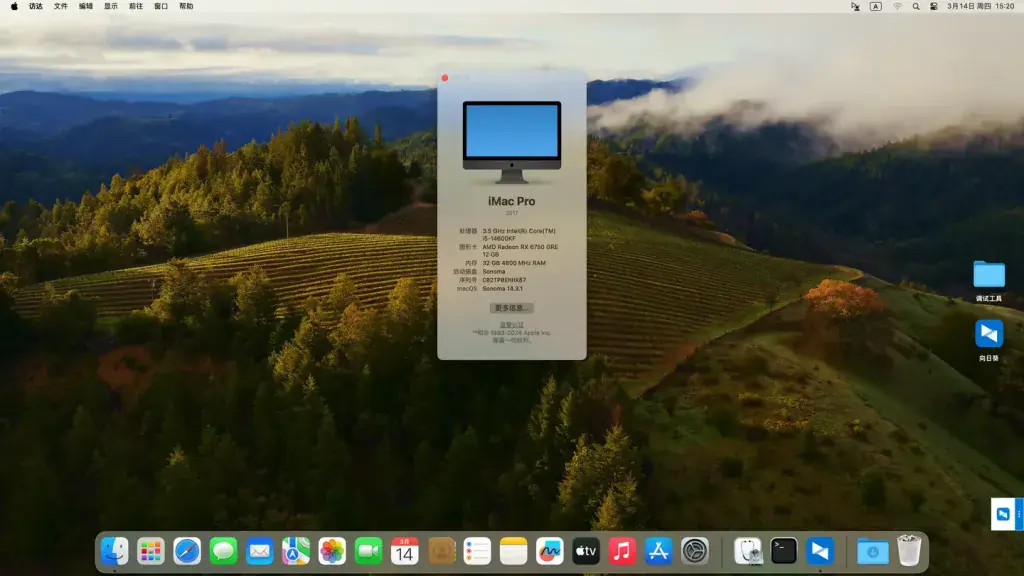Viewport: 1024px width, 576px height.
Task: Open the Apple menu
Action: coord(14,7)
